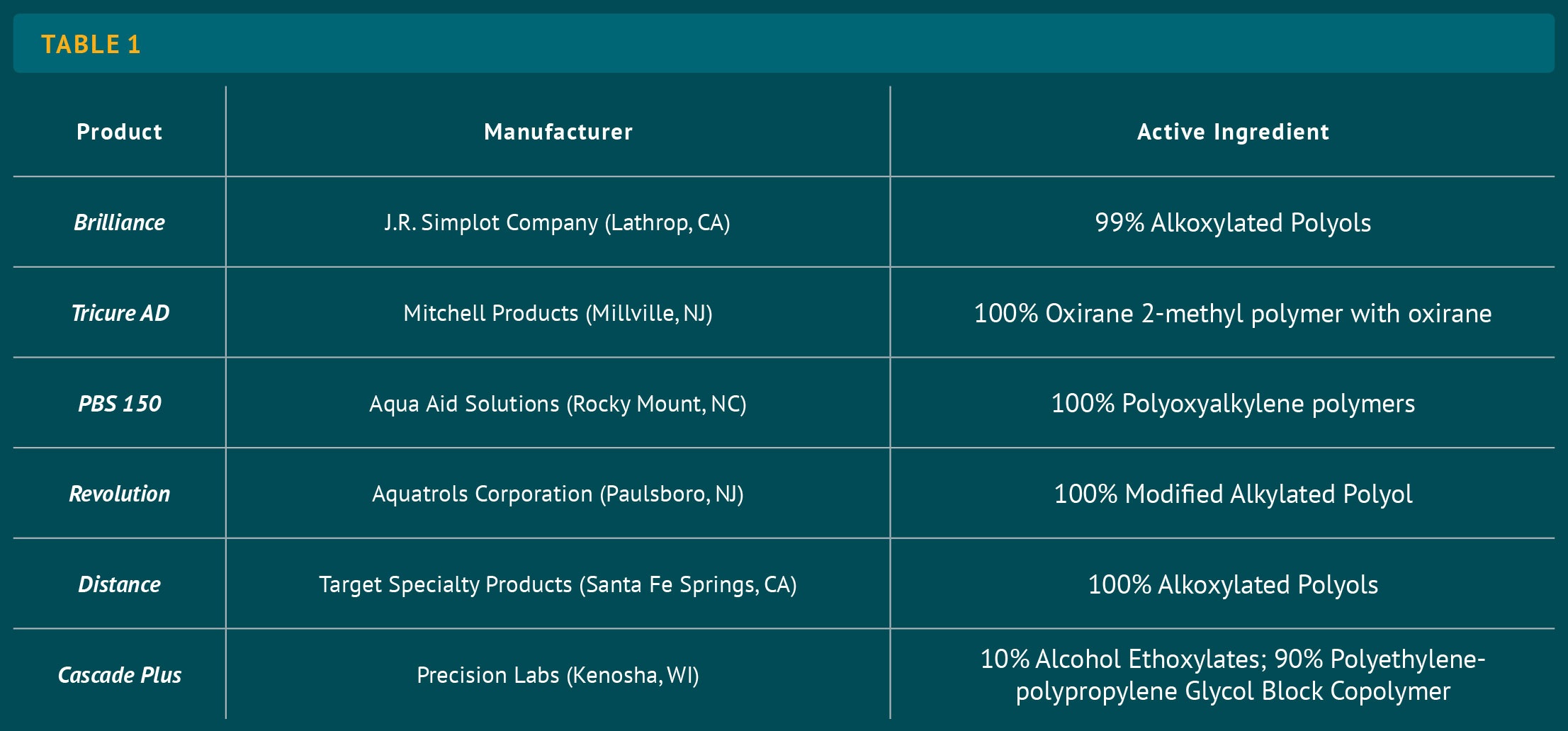This screenshot has width=1568, height=731.
Task: Click 100% Polyoxyalkylene polymers ingredient
Action: [x=1233, y=403]
